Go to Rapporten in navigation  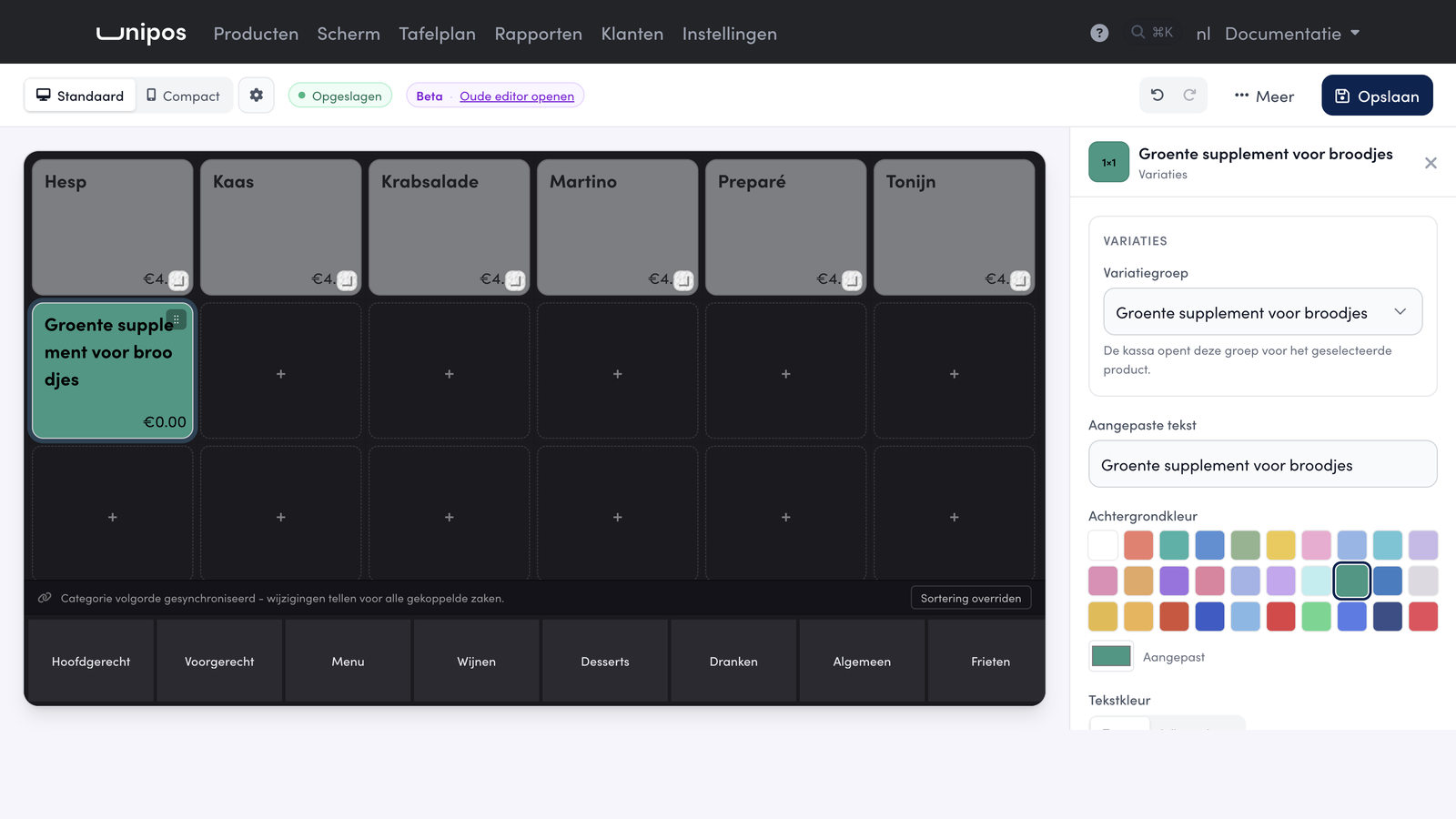click(x=539, y=34)
